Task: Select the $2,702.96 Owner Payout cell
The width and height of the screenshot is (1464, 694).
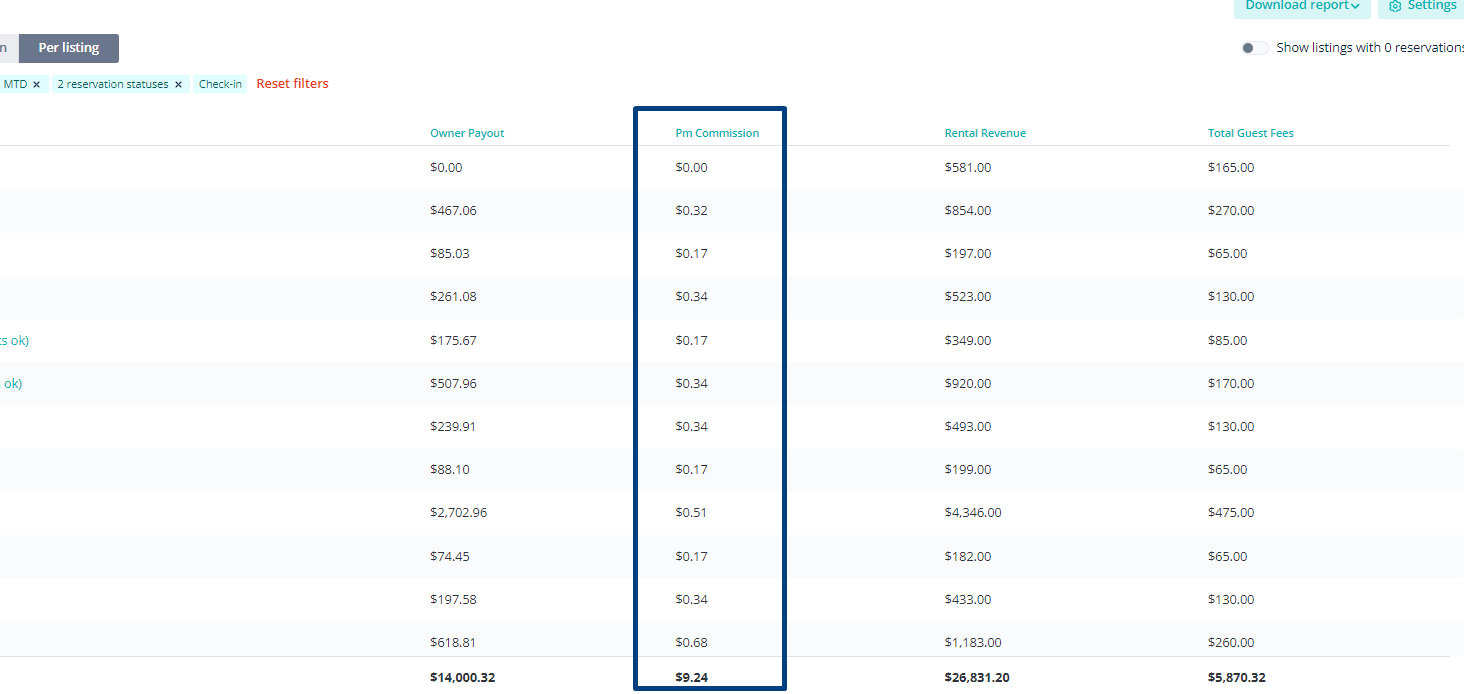Action: click(459, 513)
